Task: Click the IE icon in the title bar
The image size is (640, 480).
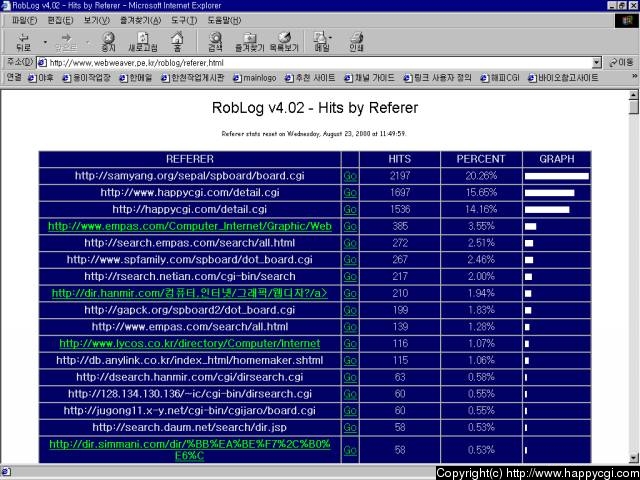Action: coord(6,6)
